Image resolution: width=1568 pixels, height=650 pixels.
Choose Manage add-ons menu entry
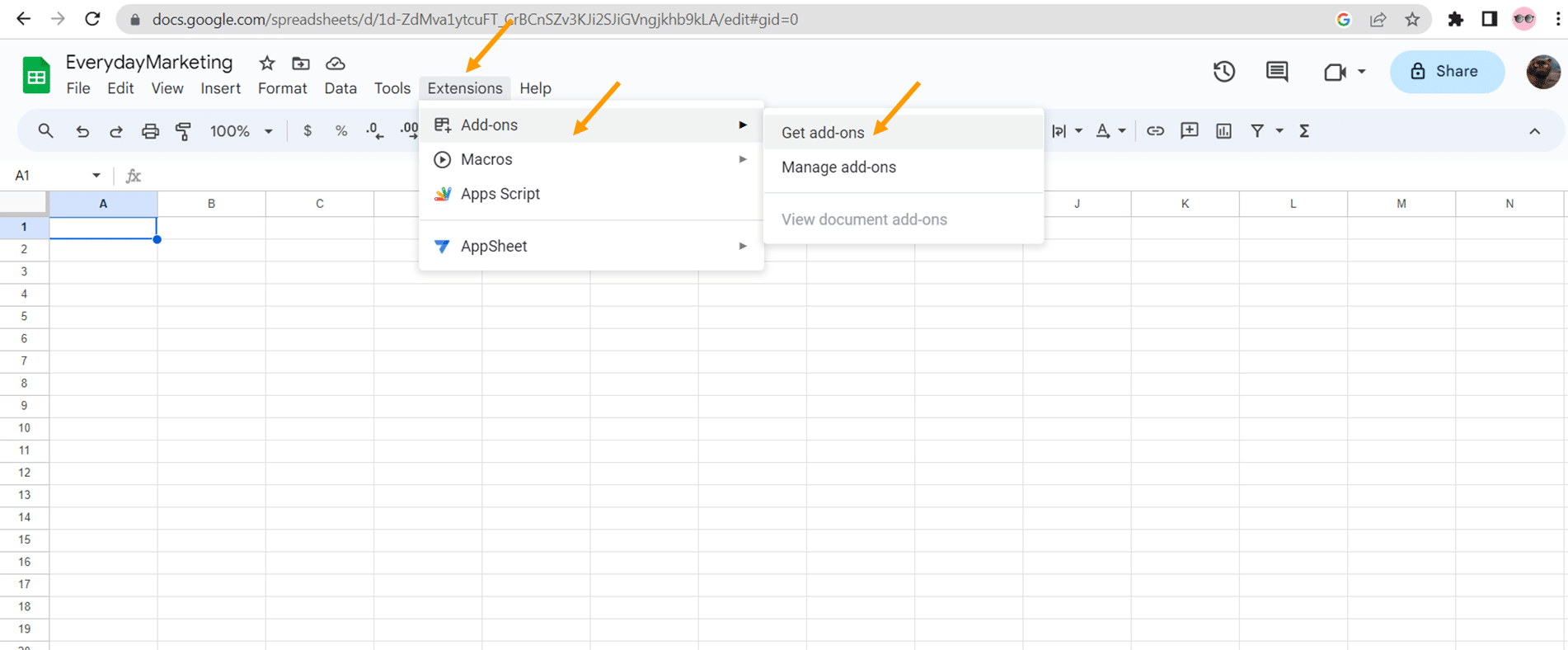[x=838, y=167]
